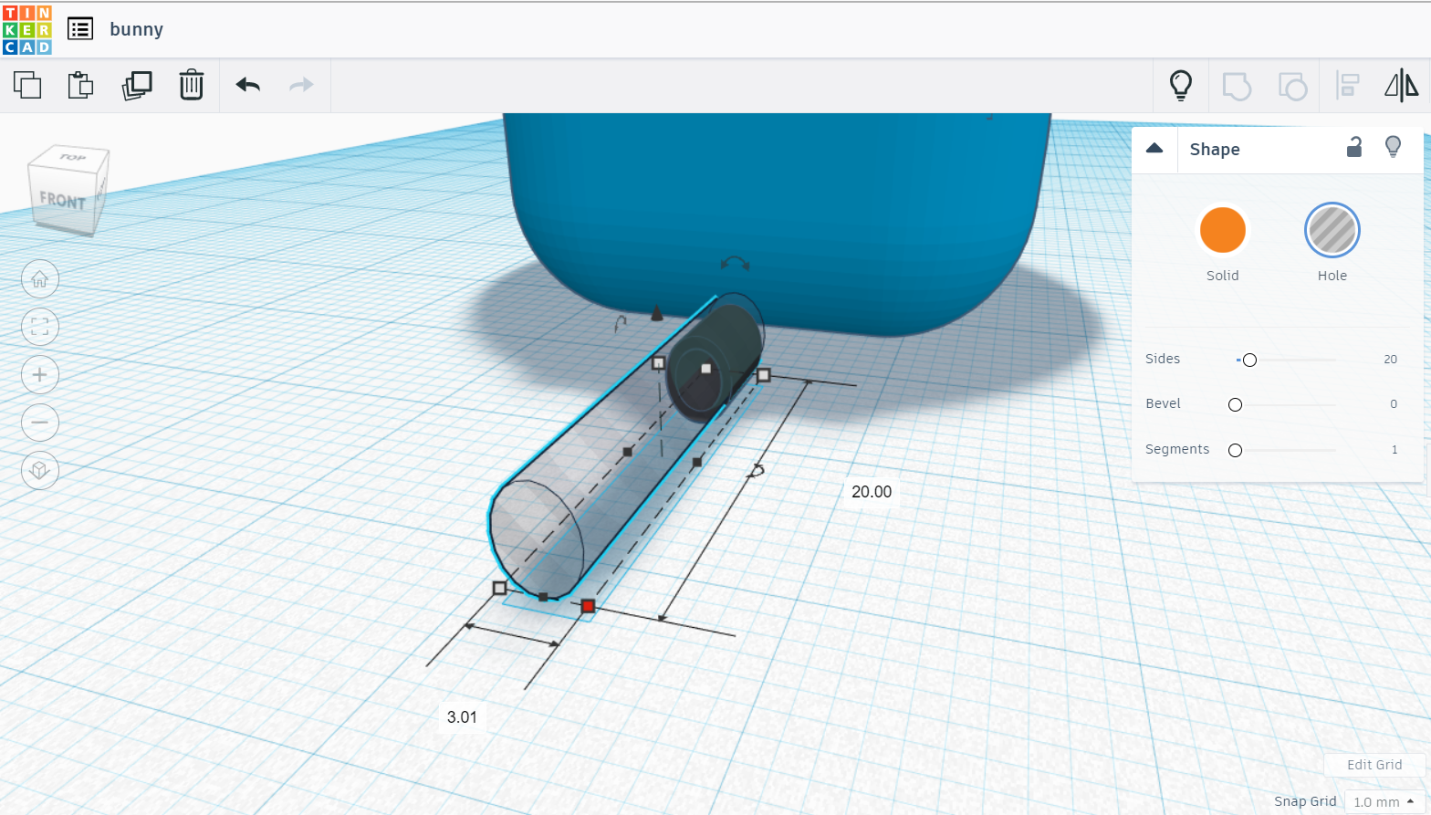1431x815 pixels.
Task: Open the Snap Grid 1.0 mm dropdown
Action: point(1385,802)
